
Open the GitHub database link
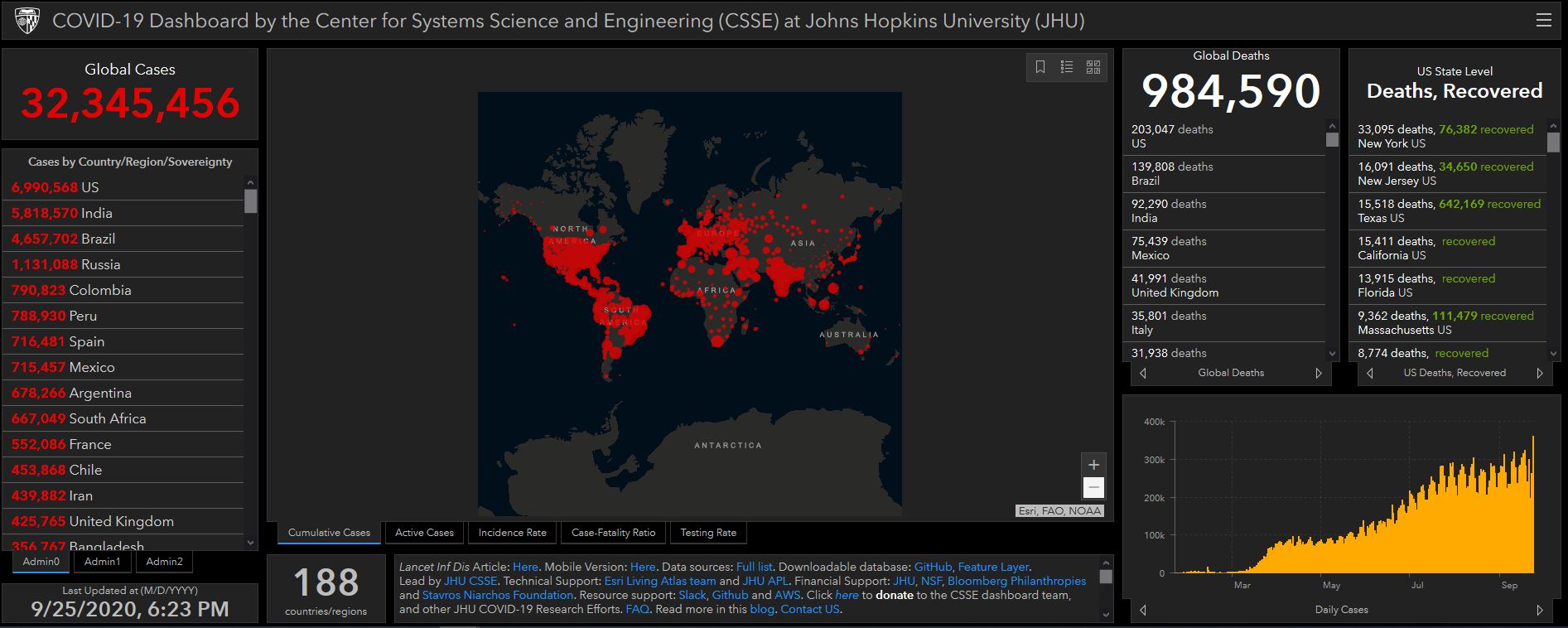(x=933, y=567)
